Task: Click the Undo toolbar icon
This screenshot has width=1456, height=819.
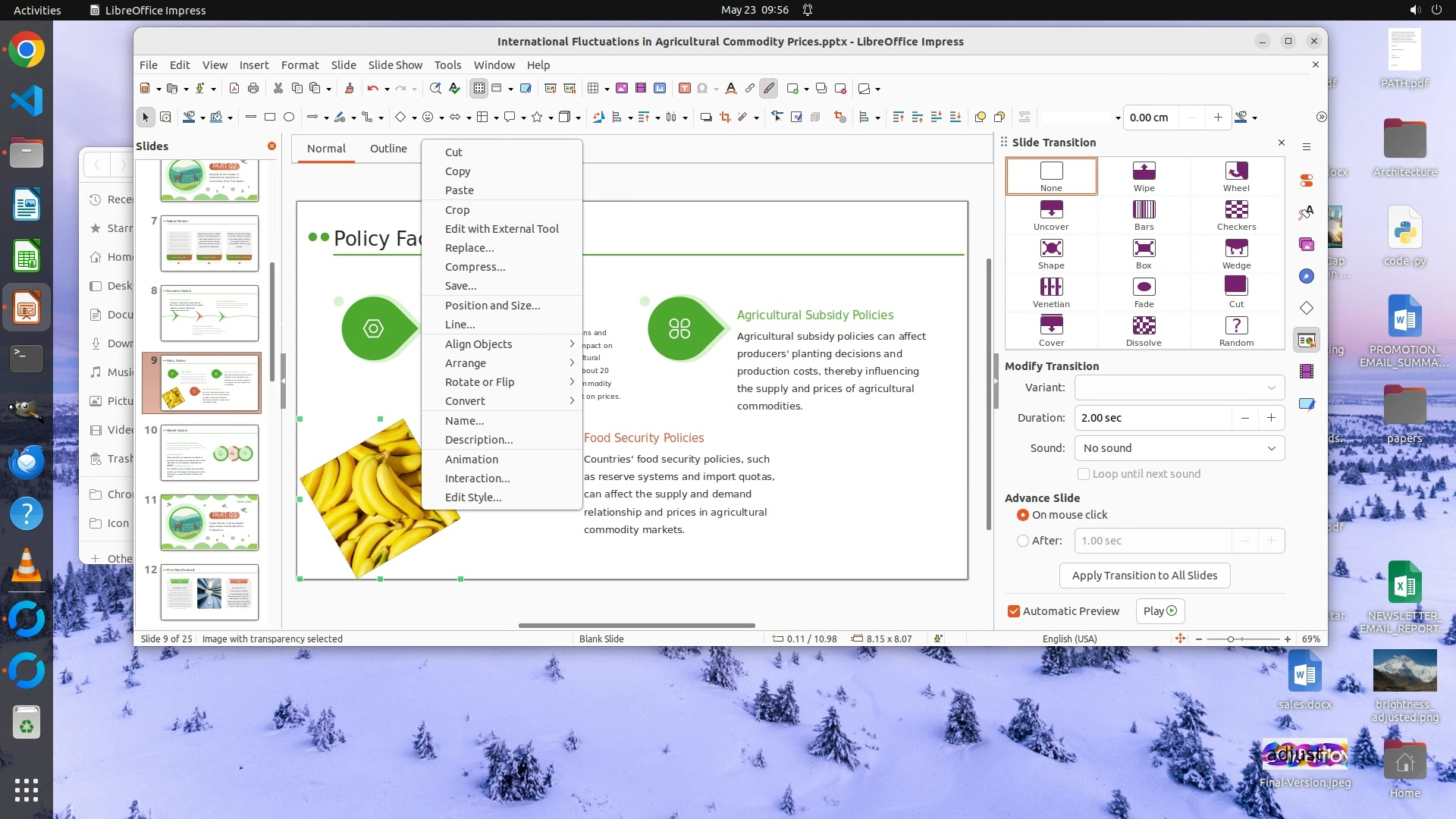Action: 372,89
